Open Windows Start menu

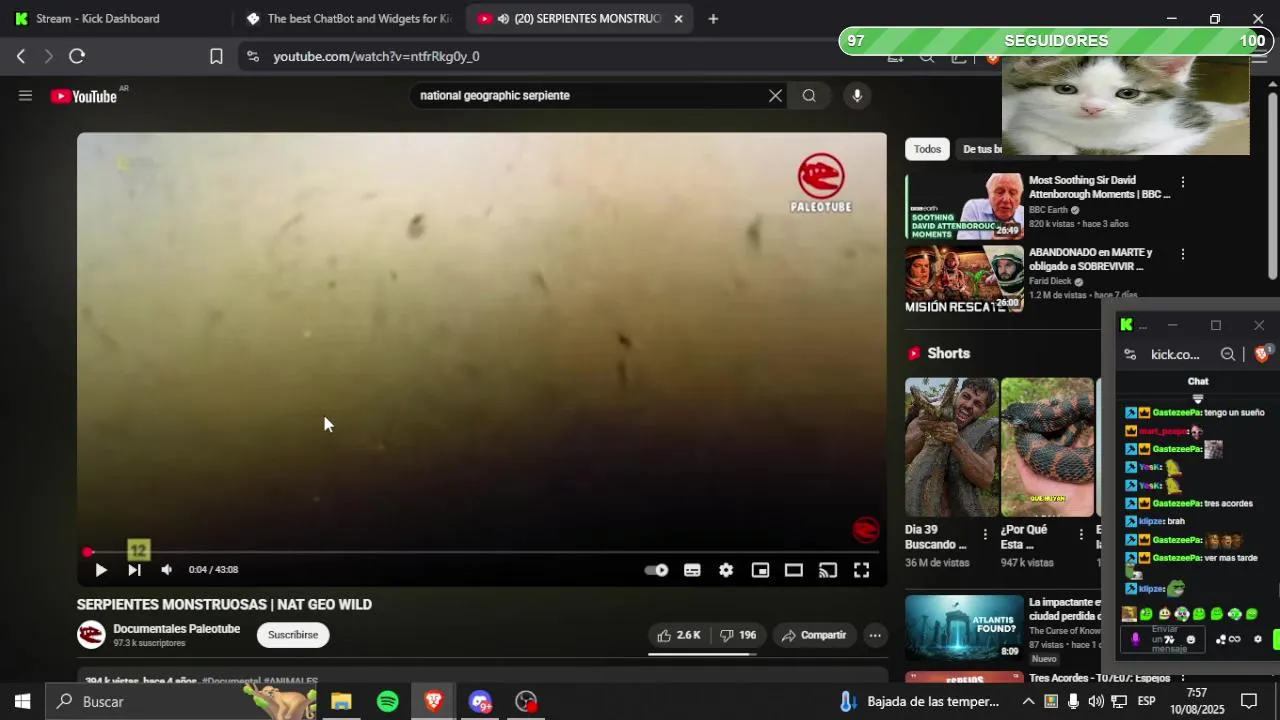(x=22, y=702)
